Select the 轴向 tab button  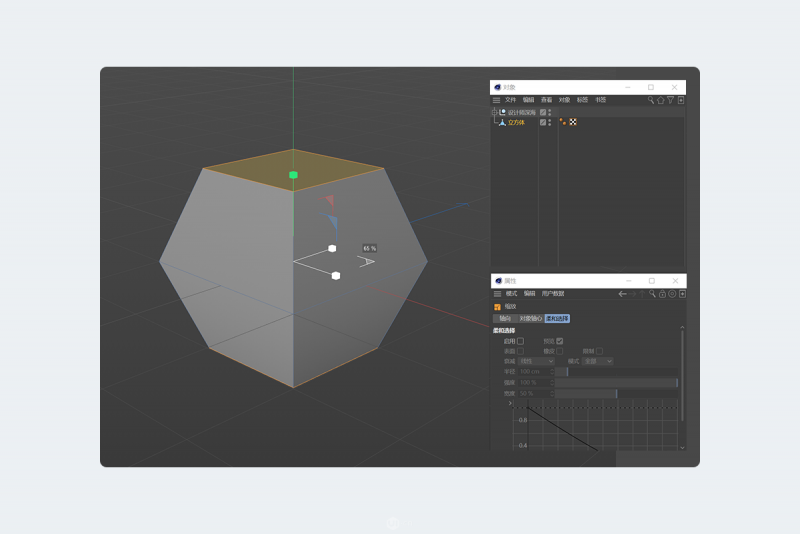505,318
